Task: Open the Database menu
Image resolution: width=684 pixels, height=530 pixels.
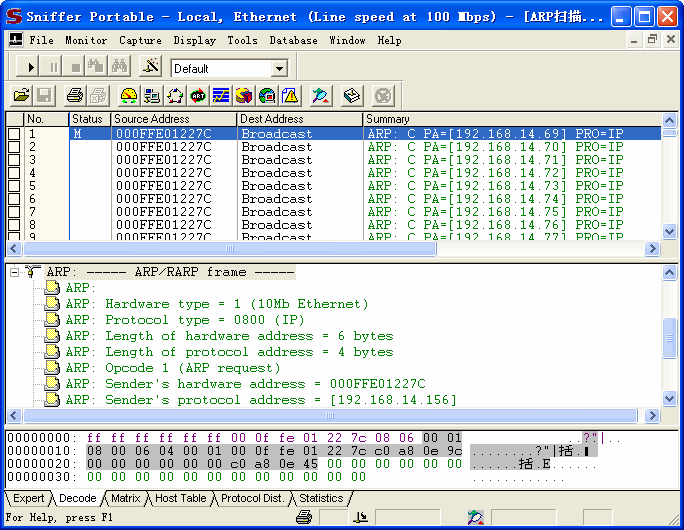Action: pyautogui.click(x=293, y=40)
